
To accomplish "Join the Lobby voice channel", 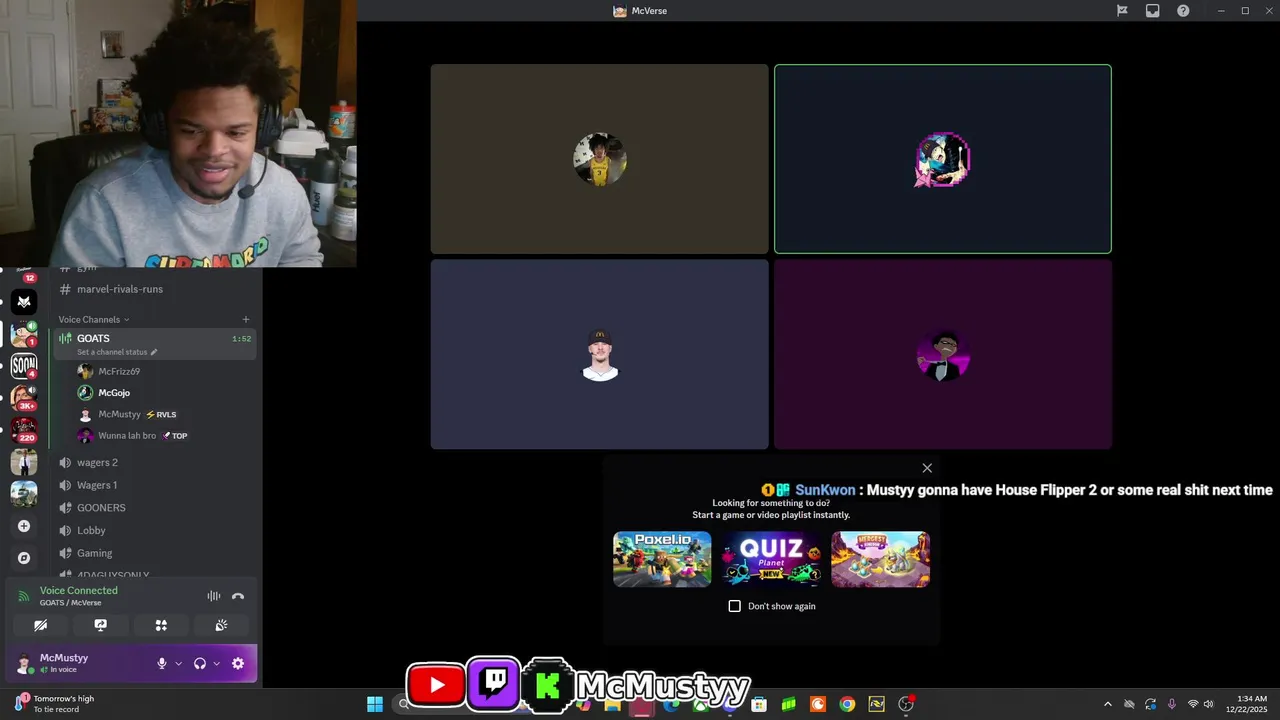I will [155, 531].
